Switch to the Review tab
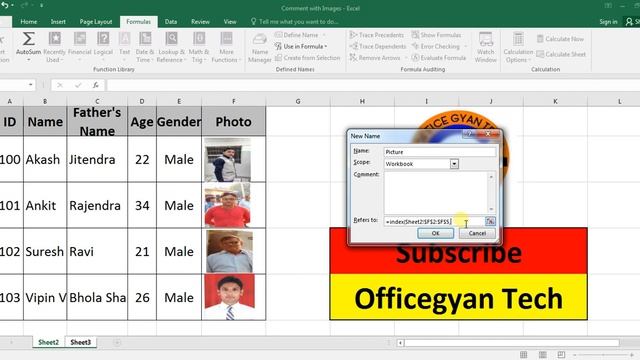The height and width of the screenshot is (360, 640). point(200,22)
